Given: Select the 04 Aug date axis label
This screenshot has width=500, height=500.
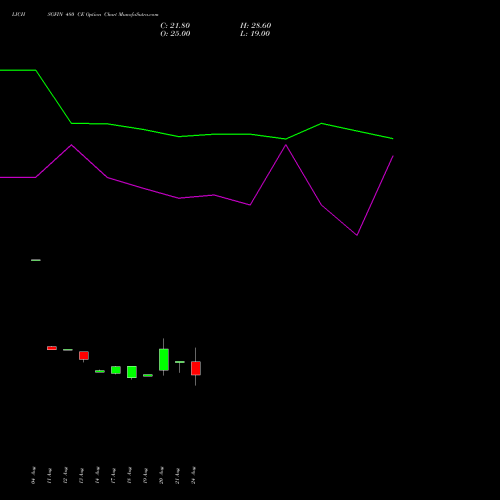Looking at the screenshot, I should coord(33,475).
